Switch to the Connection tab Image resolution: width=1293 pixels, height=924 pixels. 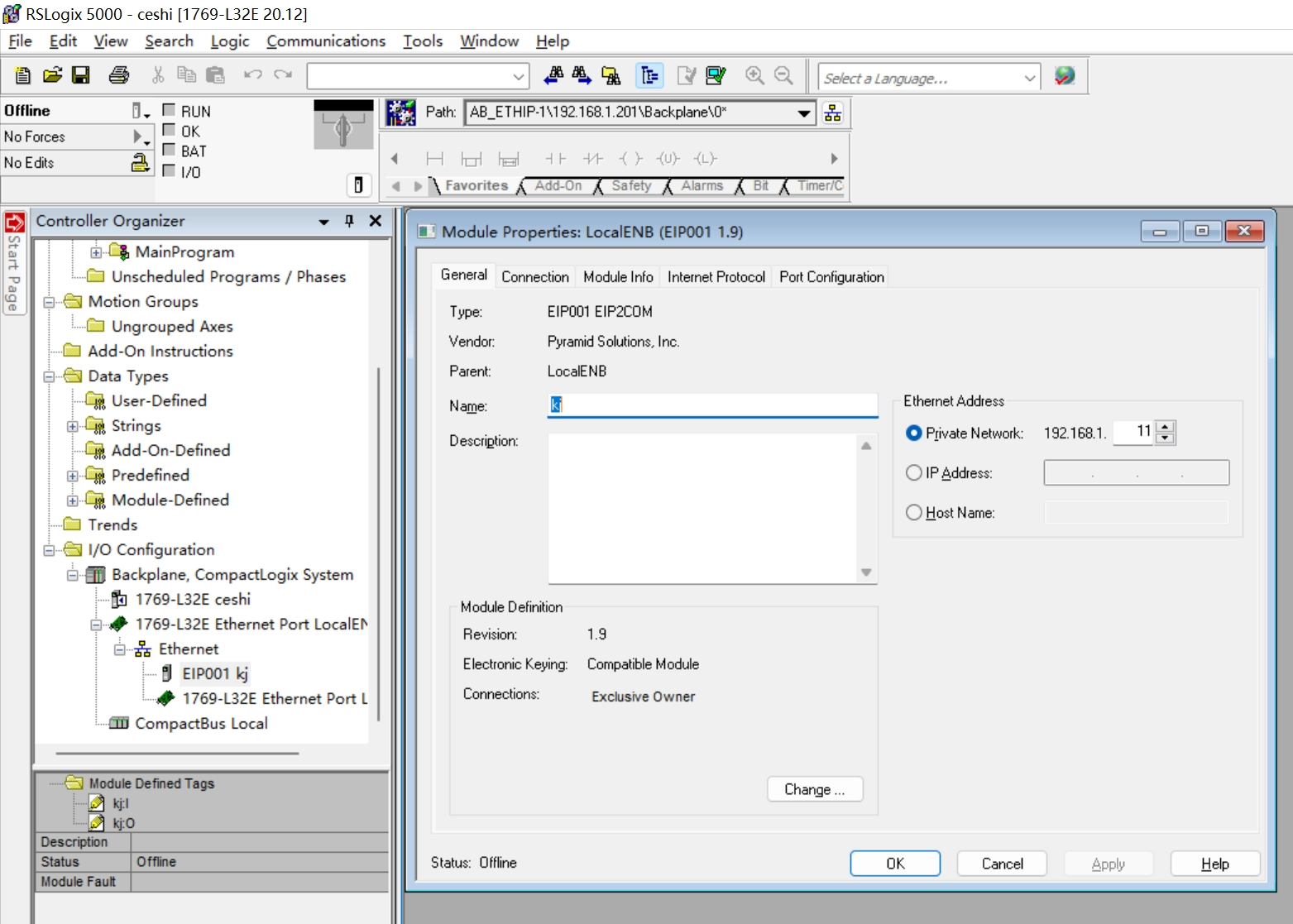(535, 277)
